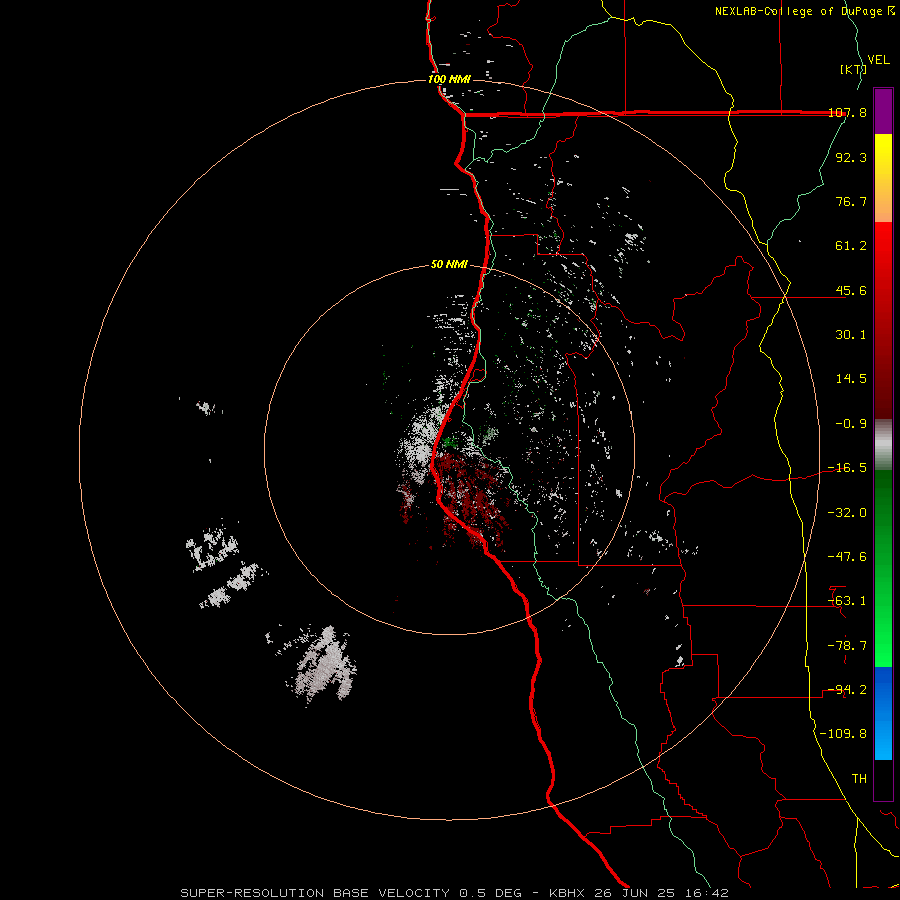This screenshot has height=900, width=900.
Task: Click the [KT] units label
Action: coord(853,69)
